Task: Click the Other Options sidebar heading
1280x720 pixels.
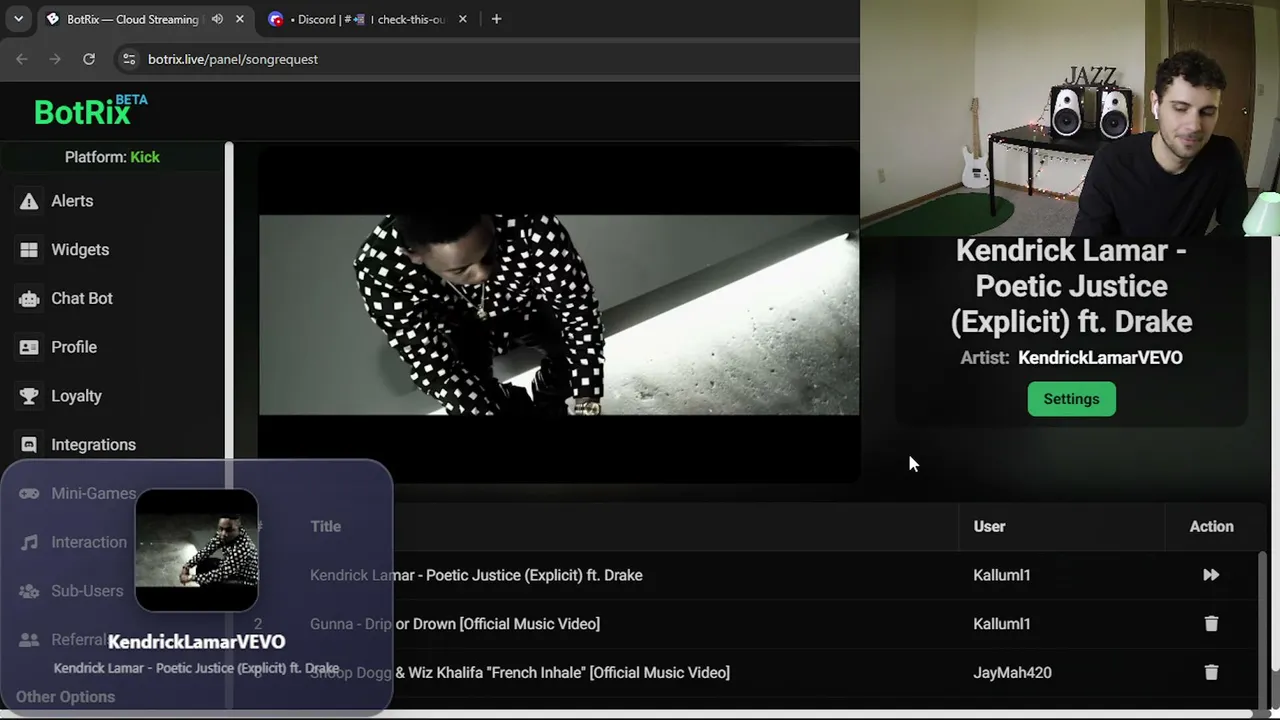Action: coord(65,697)
